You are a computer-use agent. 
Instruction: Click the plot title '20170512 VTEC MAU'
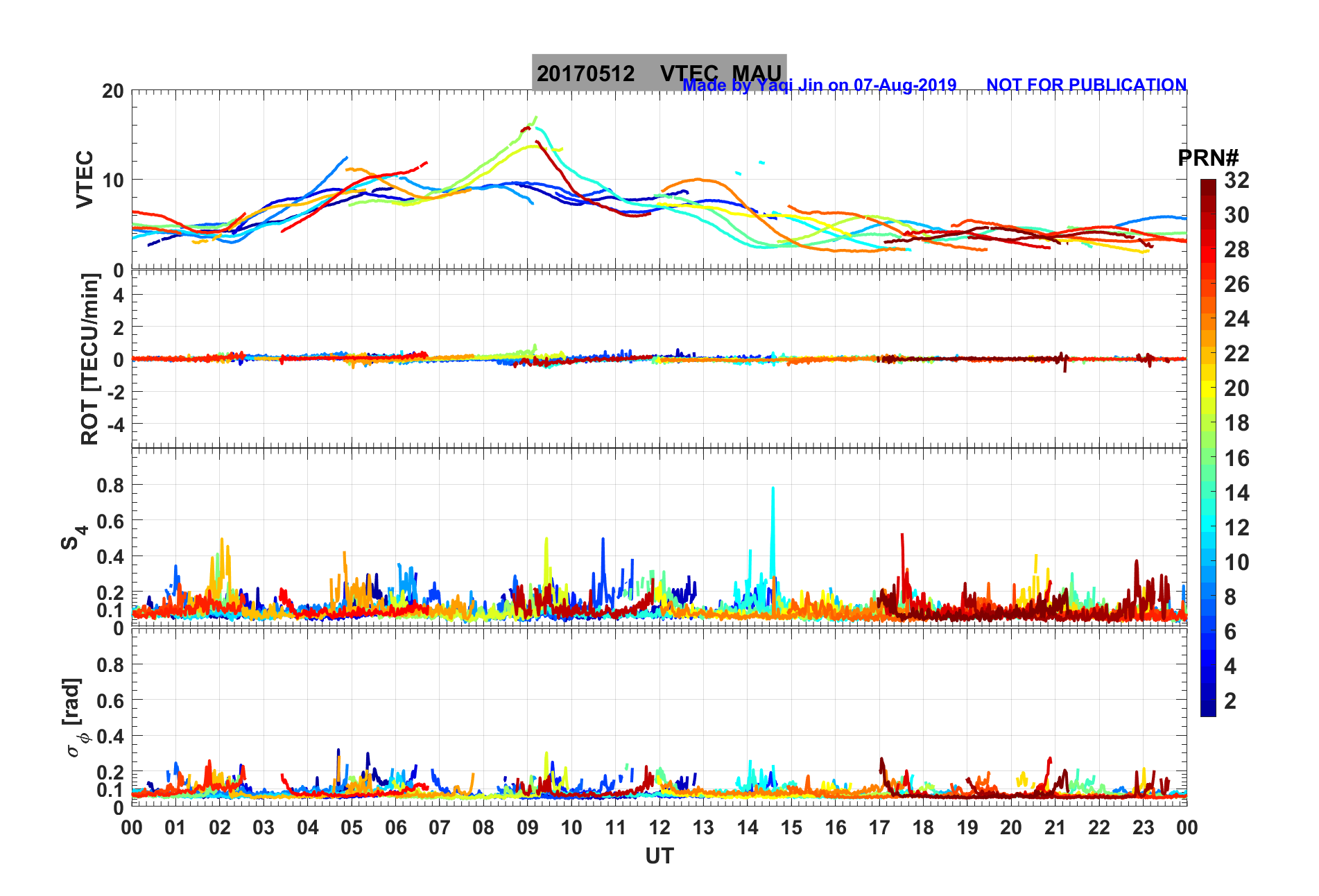pos(659,73)
